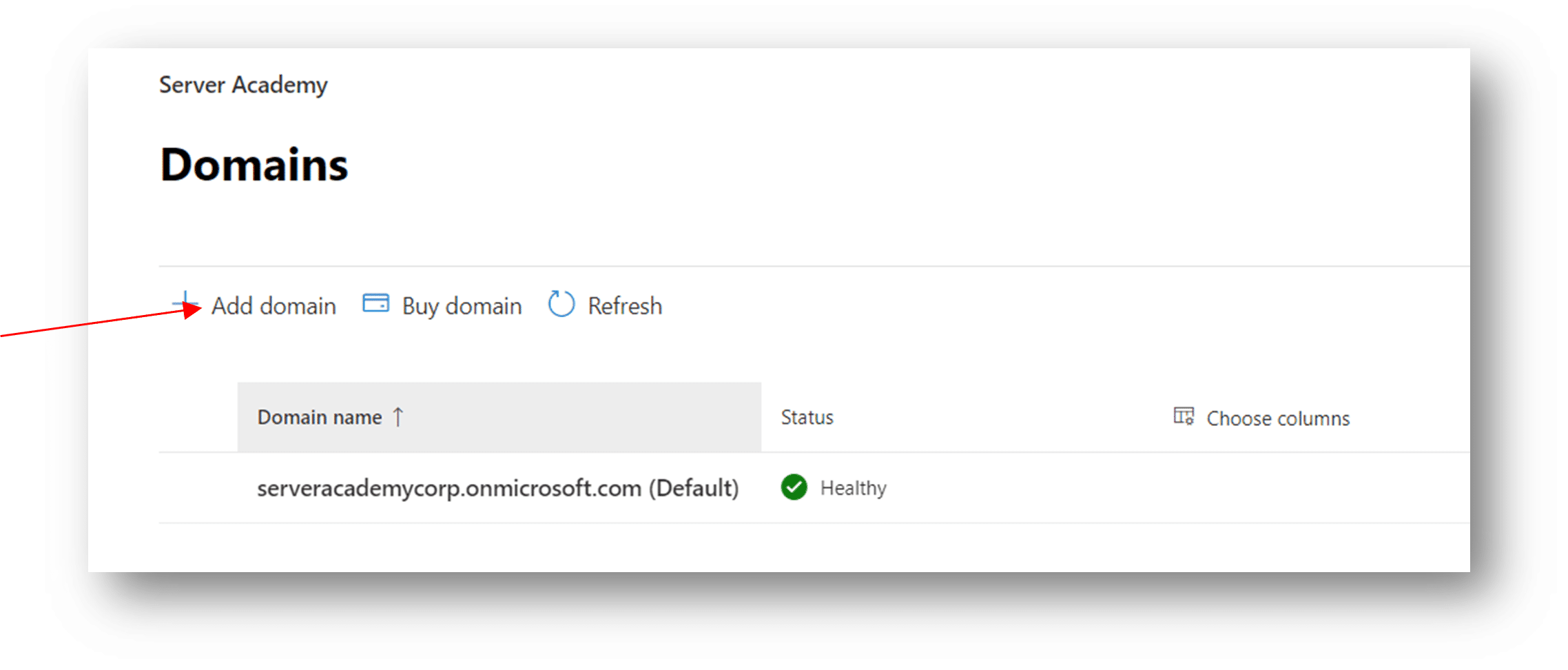Click the circular Refresh arrow icon

pos(561,304)
